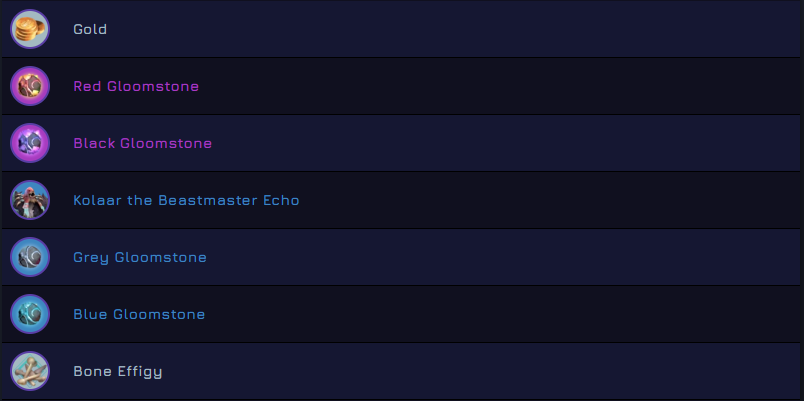Click the Grey Gloomstone icon
804x401 pixels.
(30, 257)
